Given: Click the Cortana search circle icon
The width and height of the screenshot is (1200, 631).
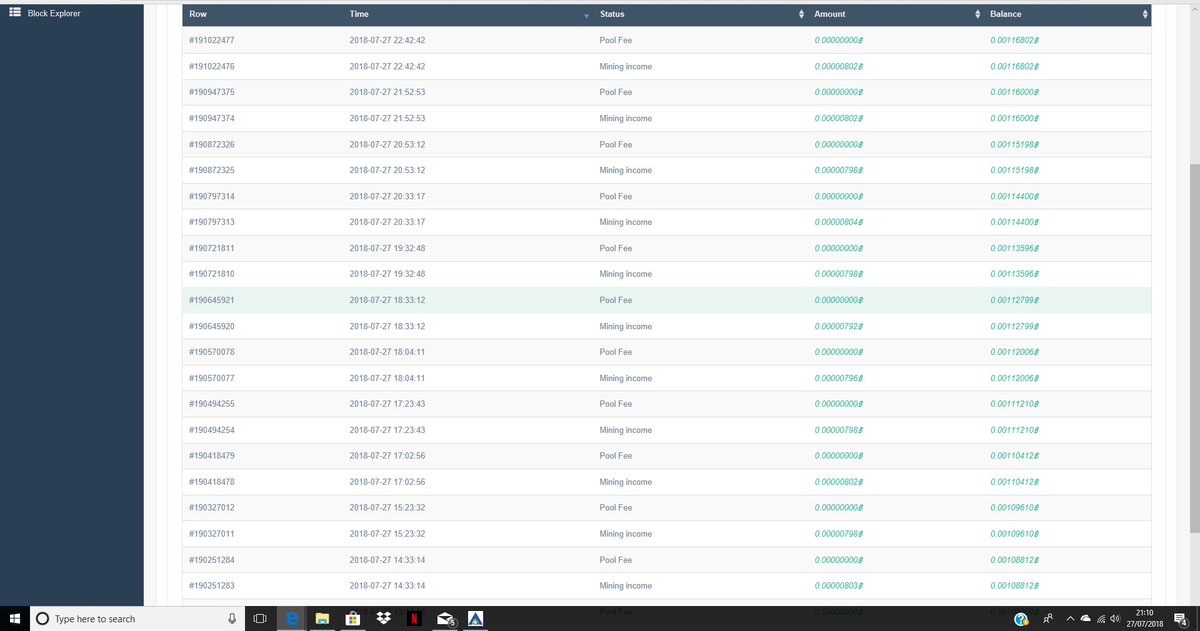Looking at the screenshot, I should coord(42,619).
